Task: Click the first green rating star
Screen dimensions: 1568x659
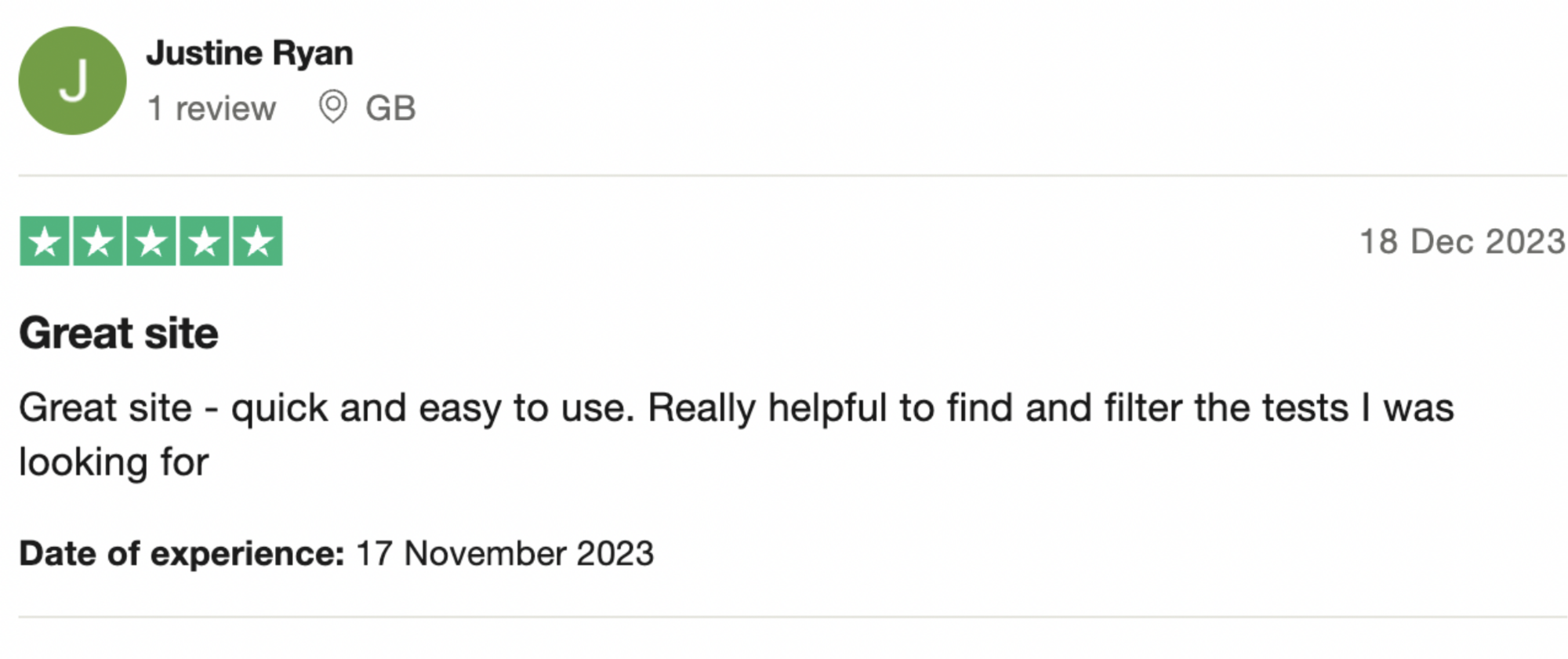Action: tap(45, 241)
